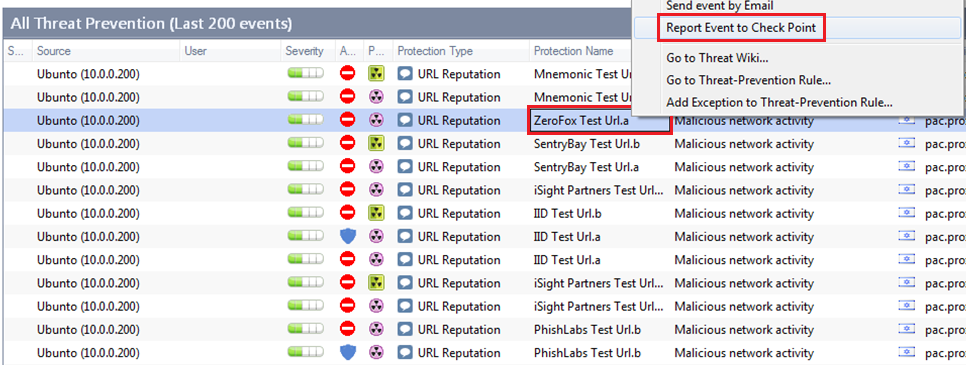Click Ubuntu (10.0.0.200) source in IID Test Url.b row
966x366 pixels.
[x=88, y=214]
